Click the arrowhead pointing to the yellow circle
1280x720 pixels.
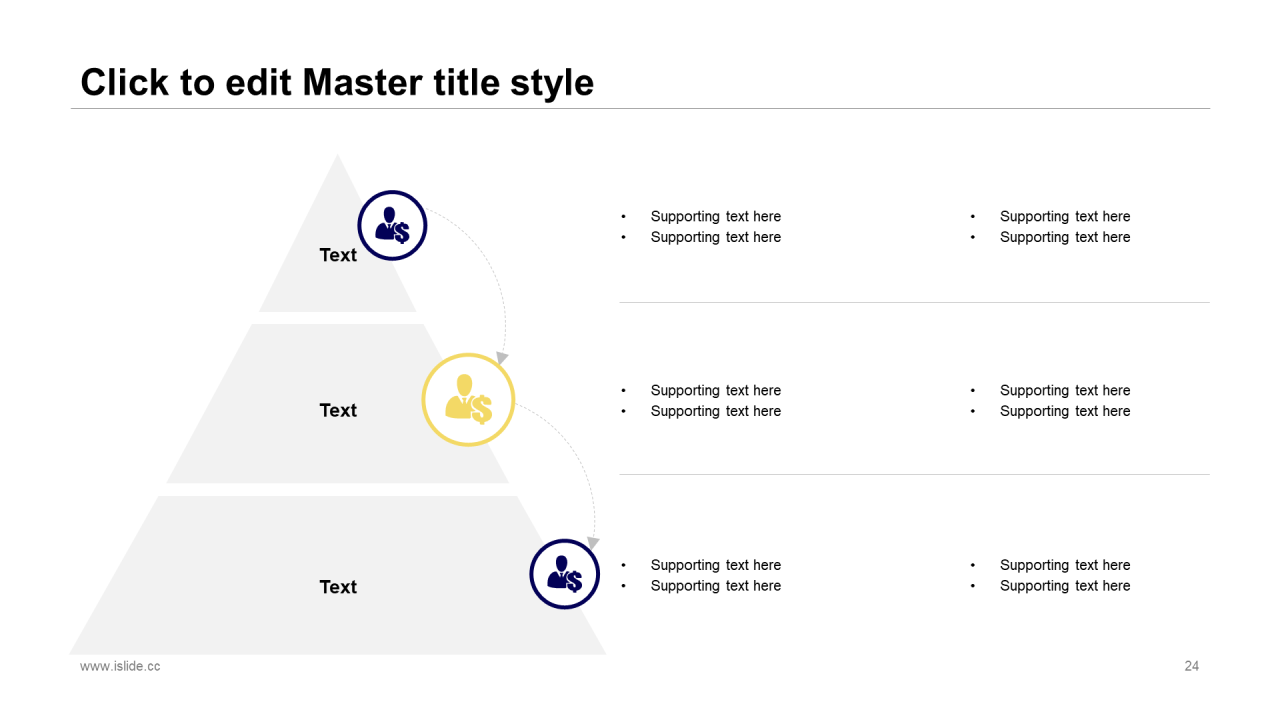[x=502, y=358]
